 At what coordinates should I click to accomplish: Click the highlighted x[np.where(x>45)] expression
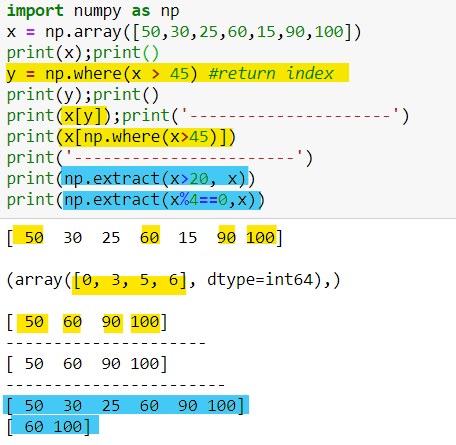tap(147, 137)
